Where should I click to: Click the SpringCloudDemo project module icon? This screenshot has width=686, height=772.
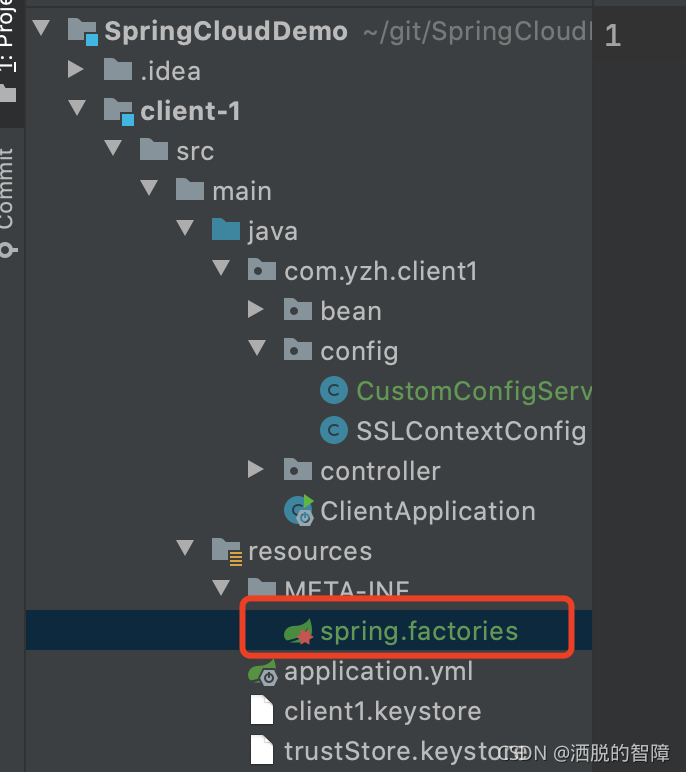82,32
